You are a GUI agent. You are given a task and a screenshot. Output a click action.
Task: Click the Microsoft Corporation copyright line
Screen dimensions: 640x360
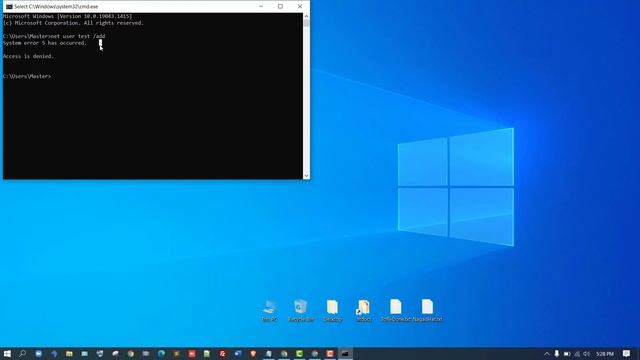pos(73,23)
